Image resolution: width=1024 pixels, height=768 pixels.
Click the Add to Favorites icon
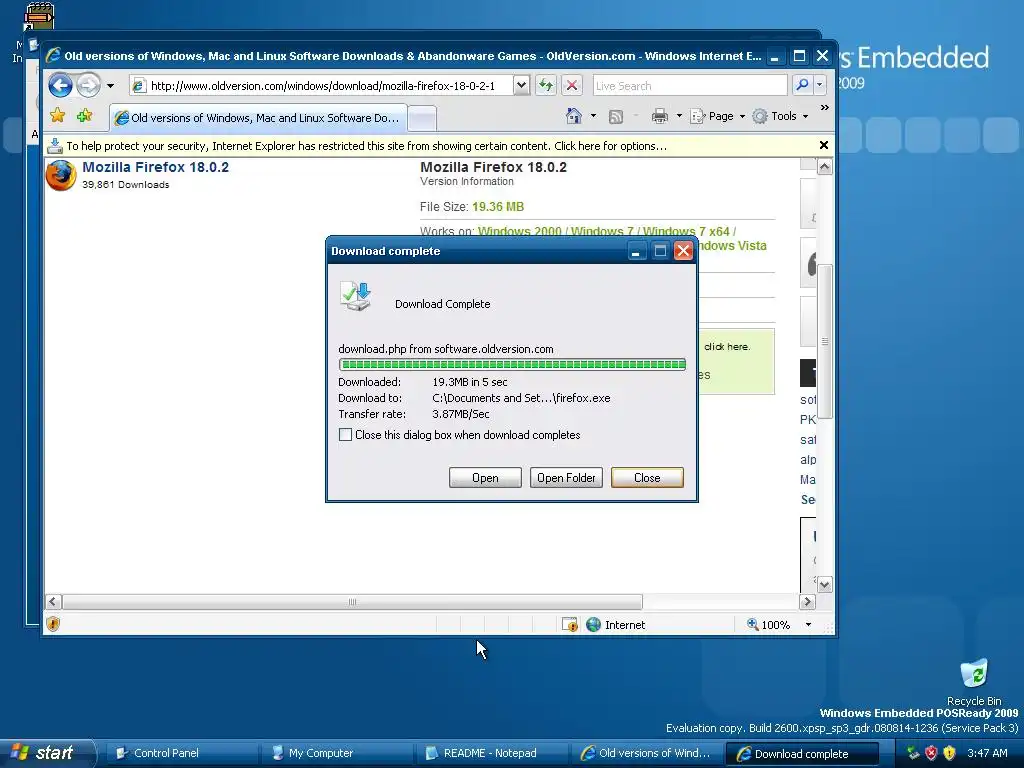[x=84, y=116]
